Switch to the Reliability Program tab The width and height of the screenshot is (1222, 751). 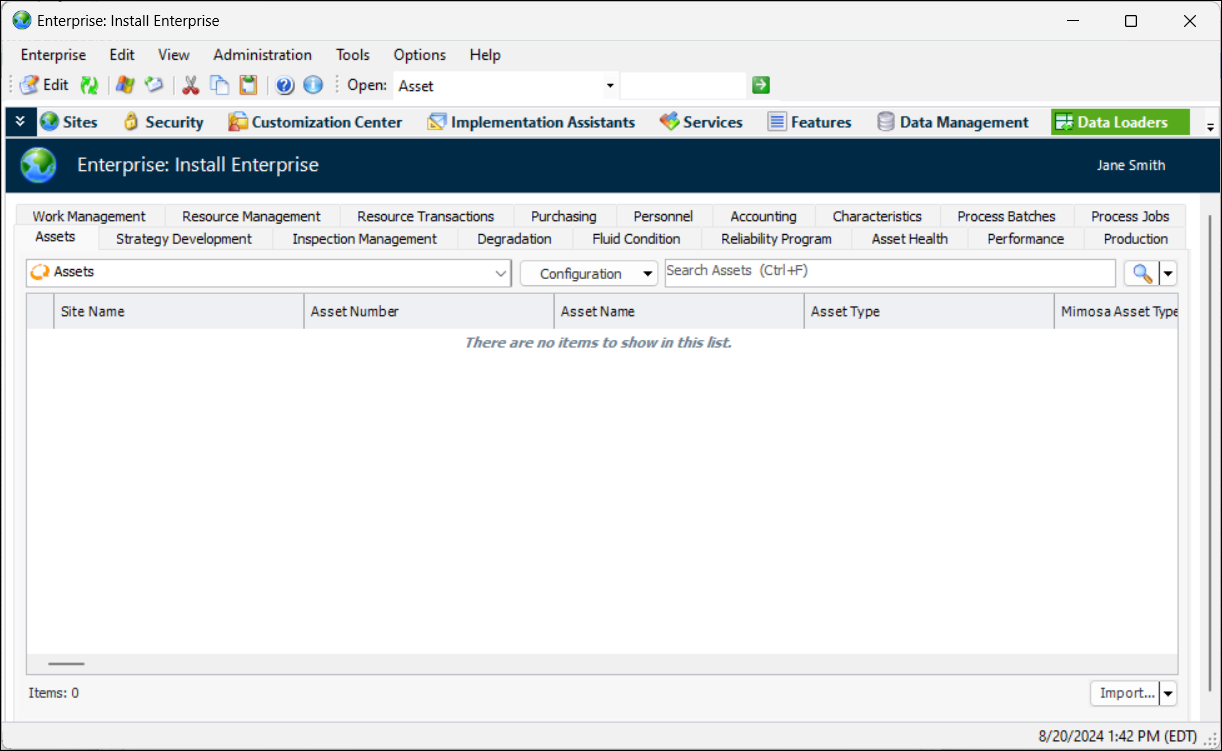tap(776, 239)
